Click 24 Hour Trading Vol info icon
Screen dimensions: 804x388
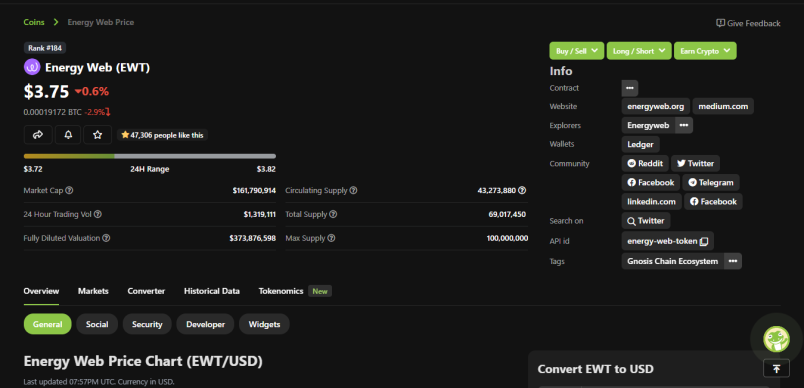click(x=97, y=214)
